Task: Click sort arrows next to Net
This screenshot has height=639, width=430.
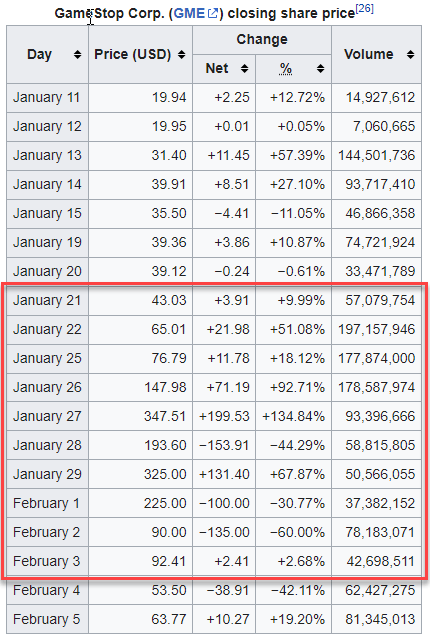Action: 245,68
